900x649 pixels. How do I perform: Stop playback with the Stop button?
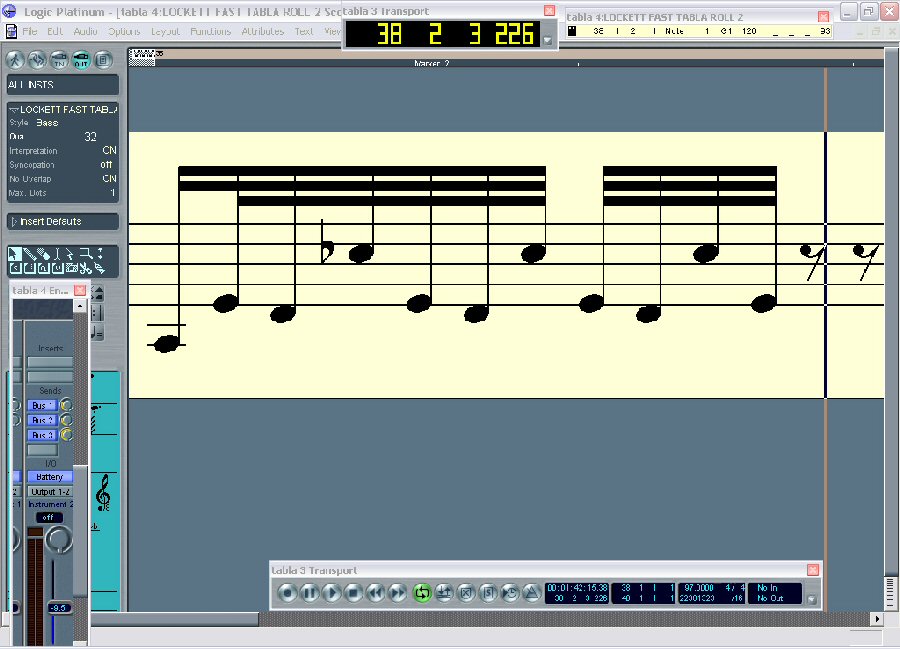[x=353, y=593]
